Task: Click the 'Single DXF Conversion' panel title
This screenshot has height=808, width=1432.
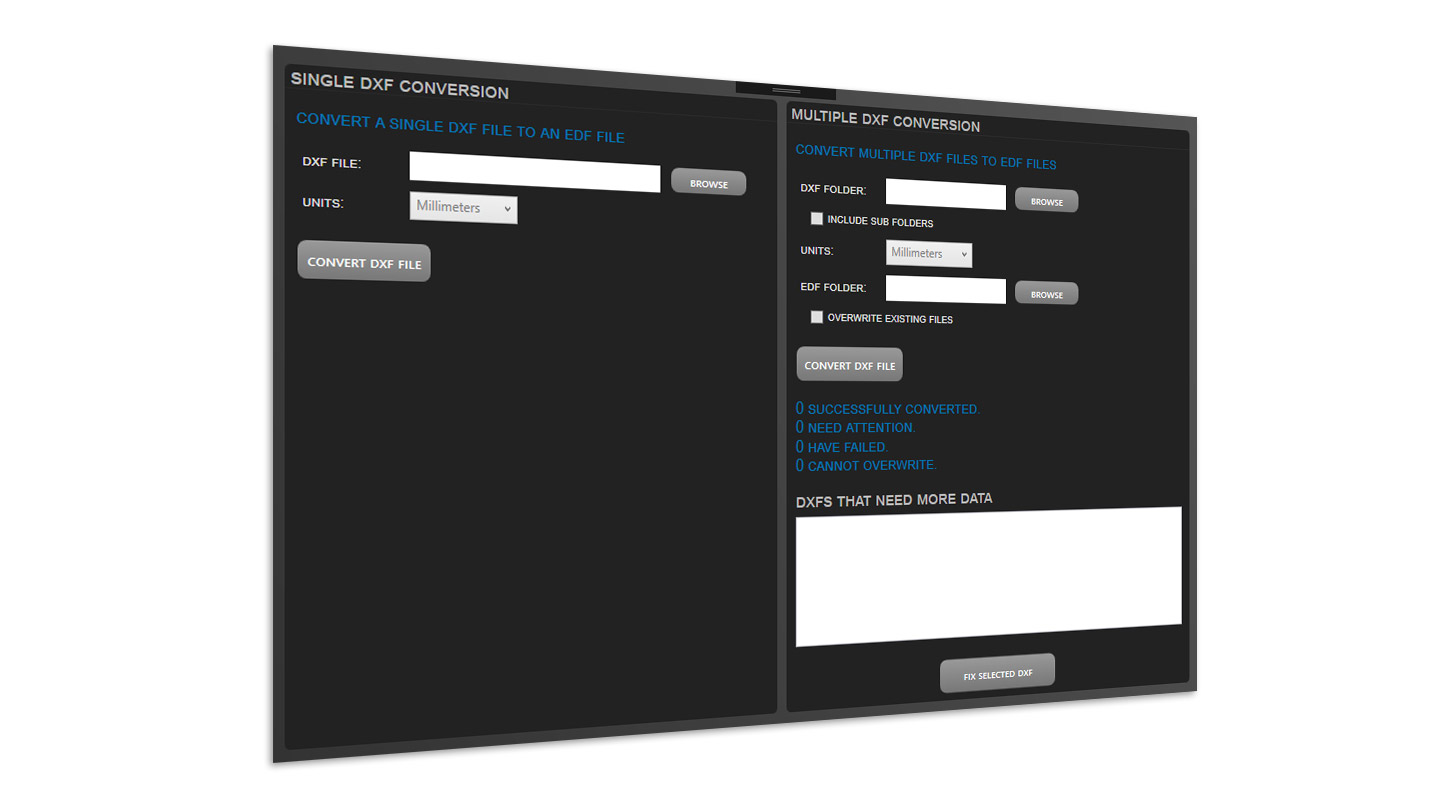Action: [400, 86]
